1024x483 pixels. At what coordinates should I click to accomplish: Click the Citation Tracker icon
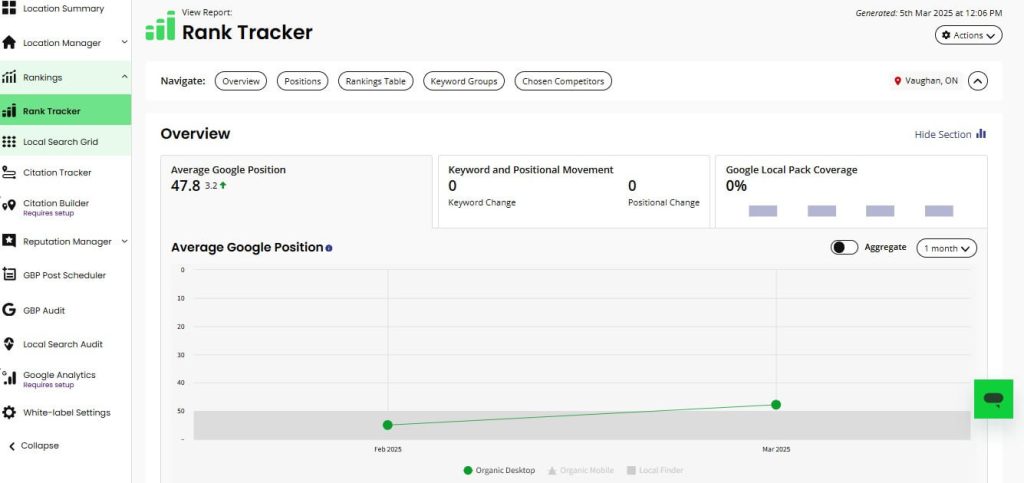tap(9, 172)
